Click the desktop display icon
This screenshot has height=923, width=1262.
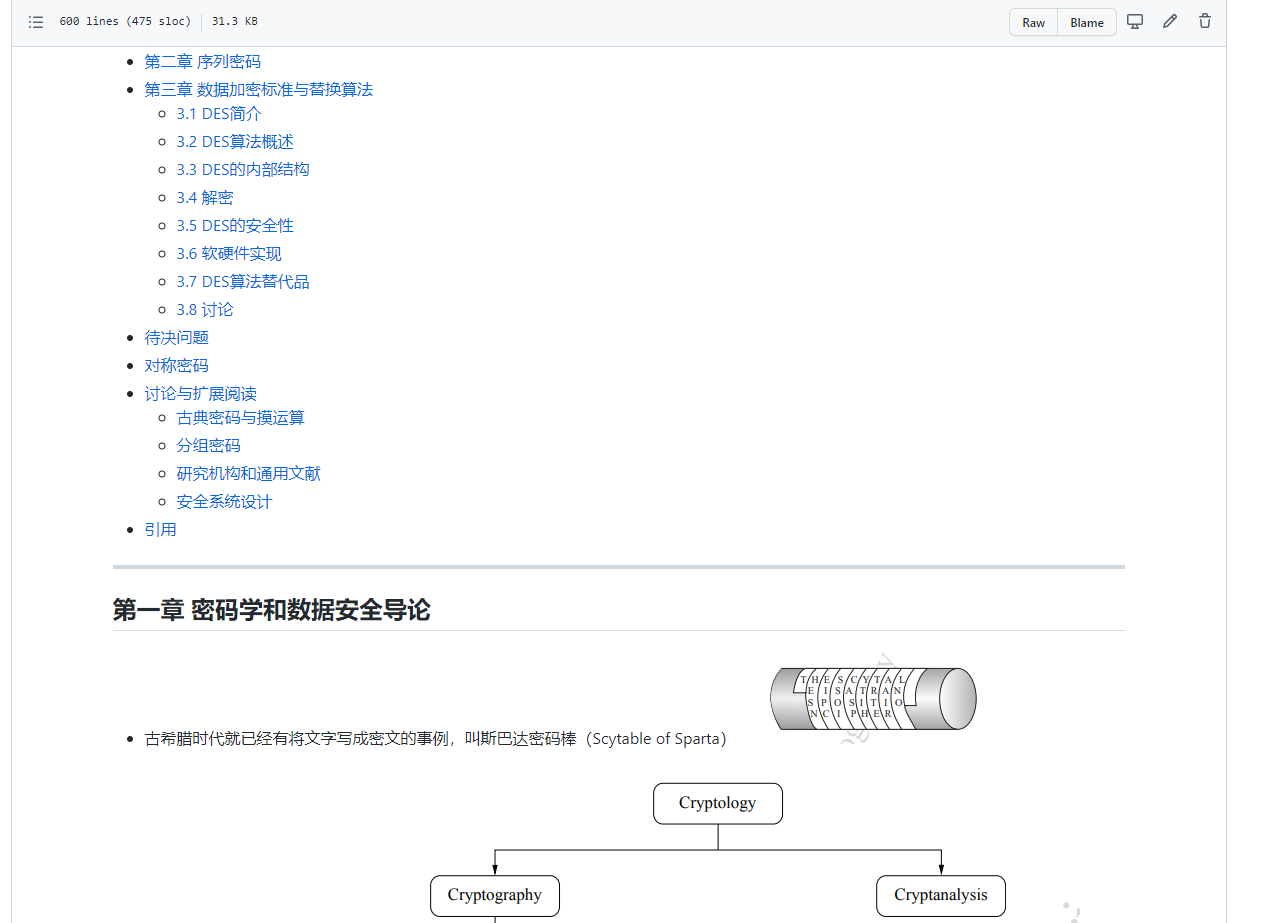(1135, 22)
